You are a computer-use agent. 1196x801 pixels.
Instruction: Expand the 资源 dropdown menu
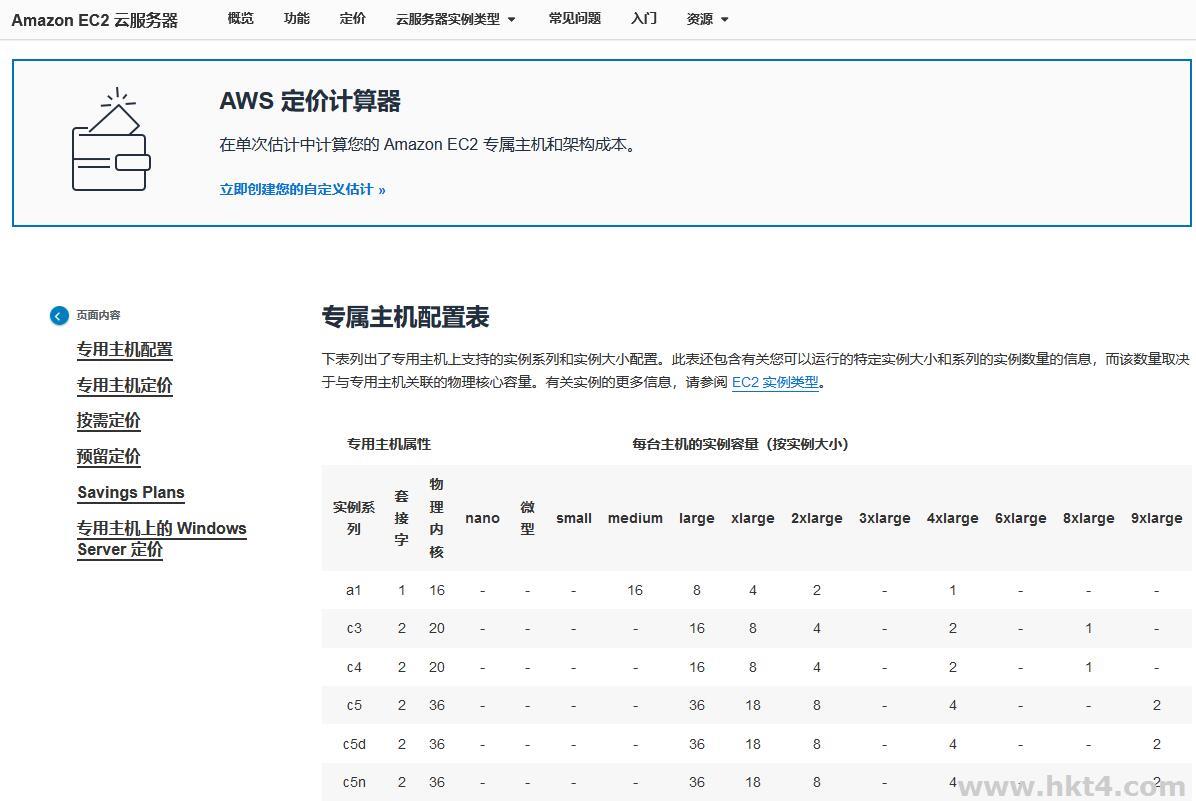click(707, 19)
